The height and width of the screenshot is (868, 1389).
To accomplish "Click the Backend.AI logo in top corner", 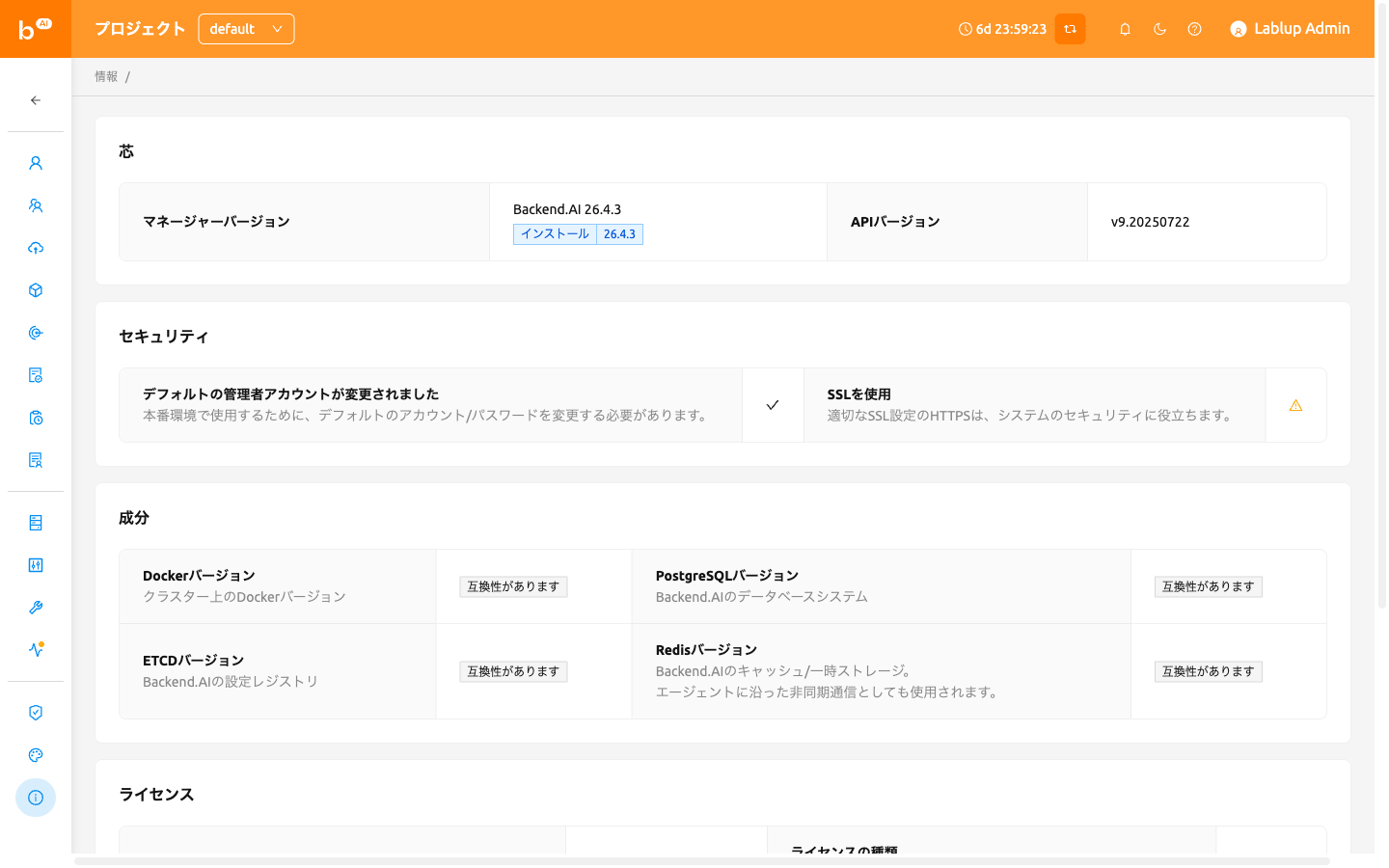I will [35, 29].
